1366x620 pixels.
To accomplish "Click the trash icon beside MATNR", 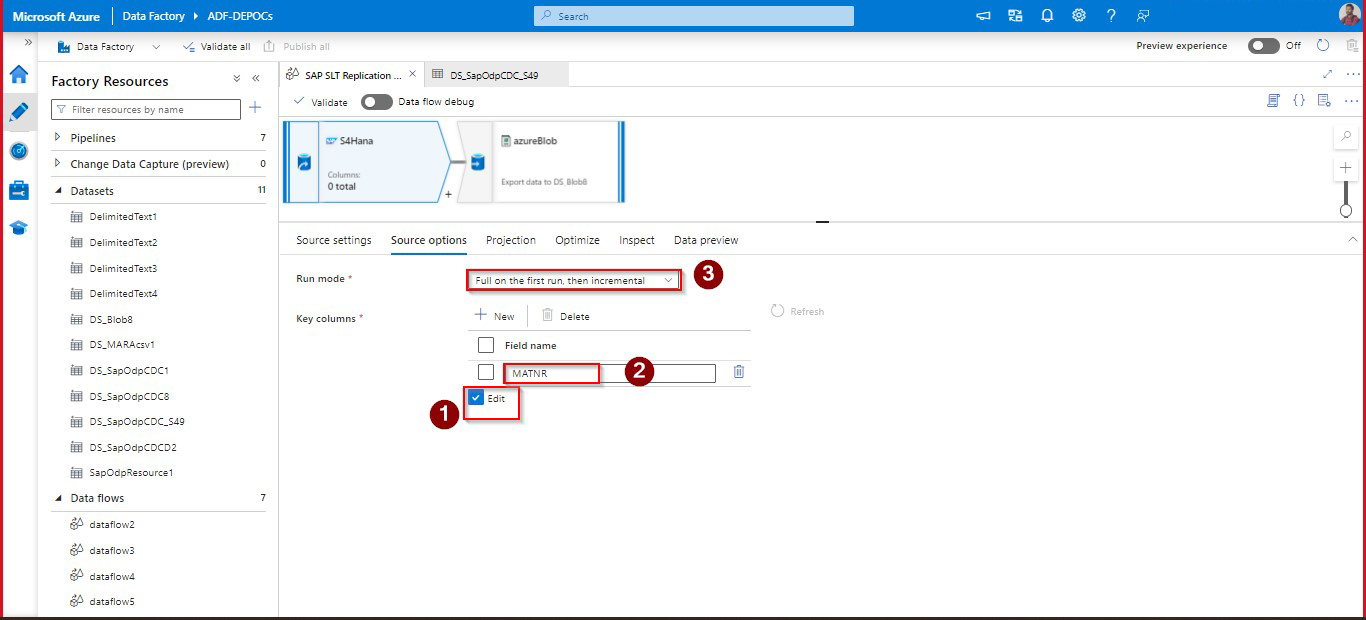I will (x=739, y=372).
